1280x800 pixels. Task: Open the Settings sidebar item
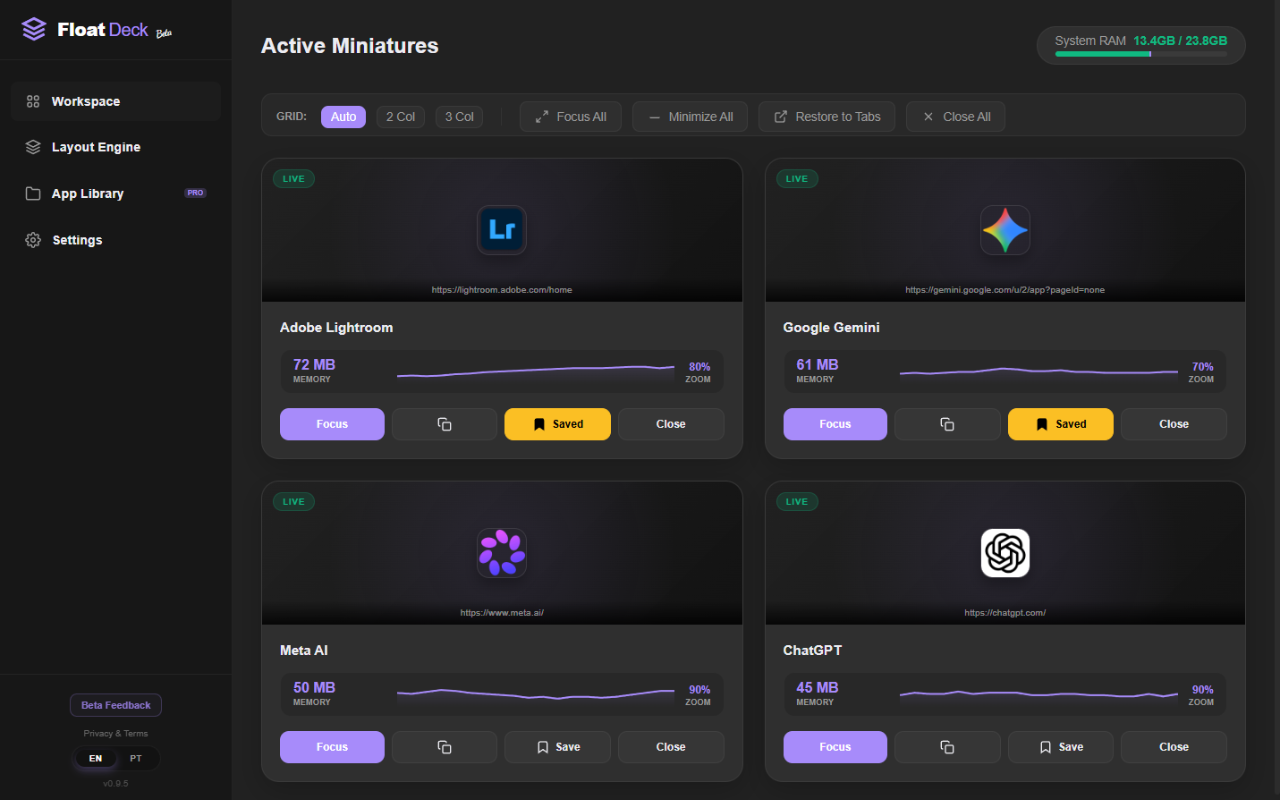pos(116,240)
